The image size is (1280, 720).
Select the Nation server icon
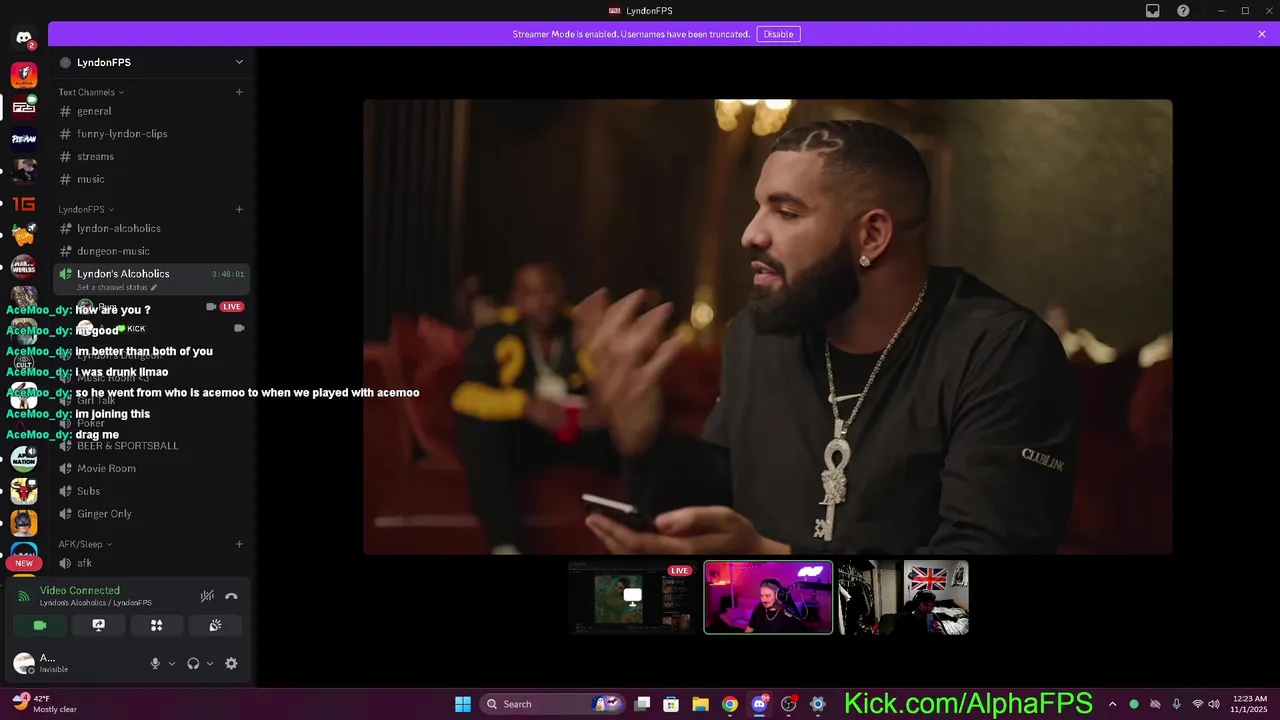[x=24, y=459]
